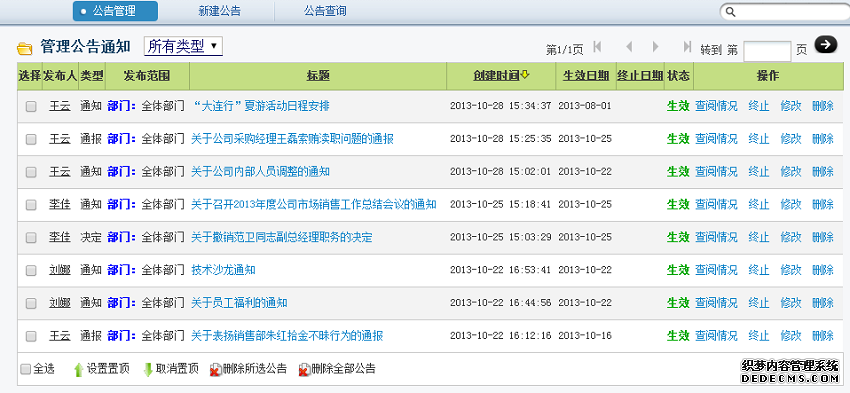Click the black go-to-page arrow button
Image resolution: width=850 pixels, height=393 pixels.
(x=826, y=44)
